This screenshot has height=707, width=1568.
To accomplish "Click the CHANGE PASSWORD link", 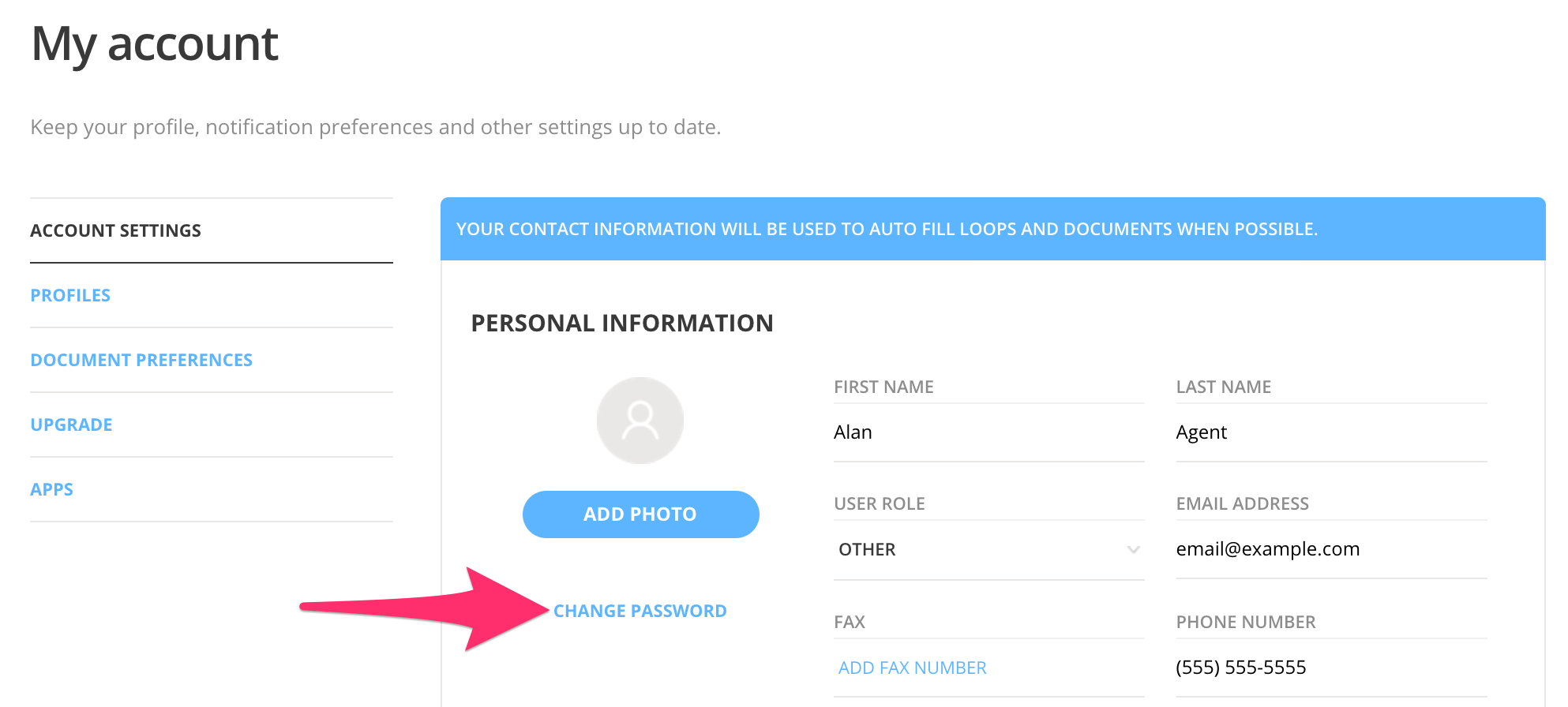I will coord(640,610).
